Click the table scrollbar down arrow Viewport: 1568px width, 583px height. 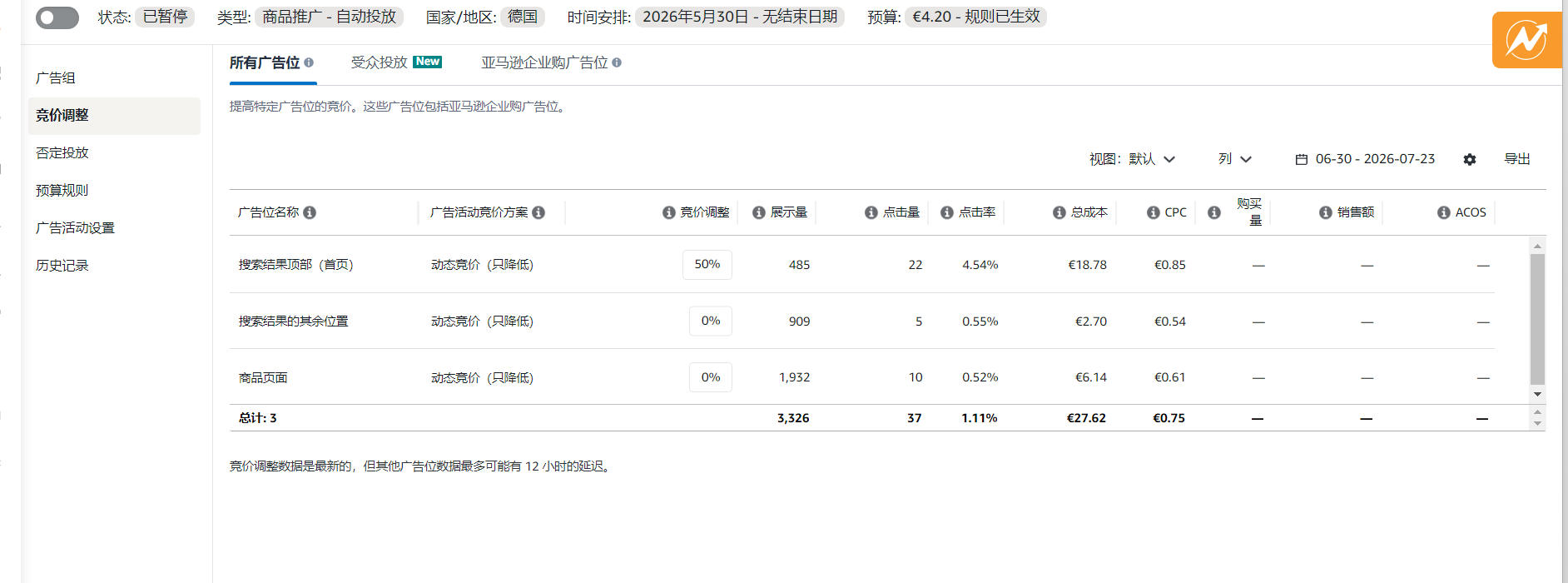[x=1537, y=394]
